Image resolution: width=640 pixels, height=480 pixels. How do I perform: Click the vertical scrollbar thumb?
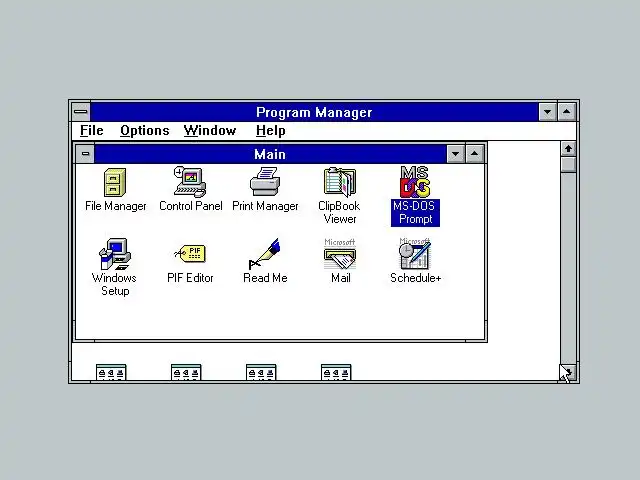coord(568,165)
